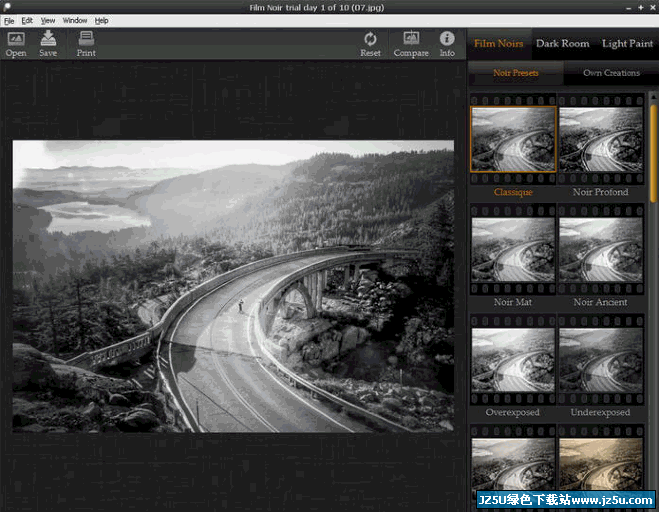
Task: Click the application icon in title bar
Action: (7, 7)
